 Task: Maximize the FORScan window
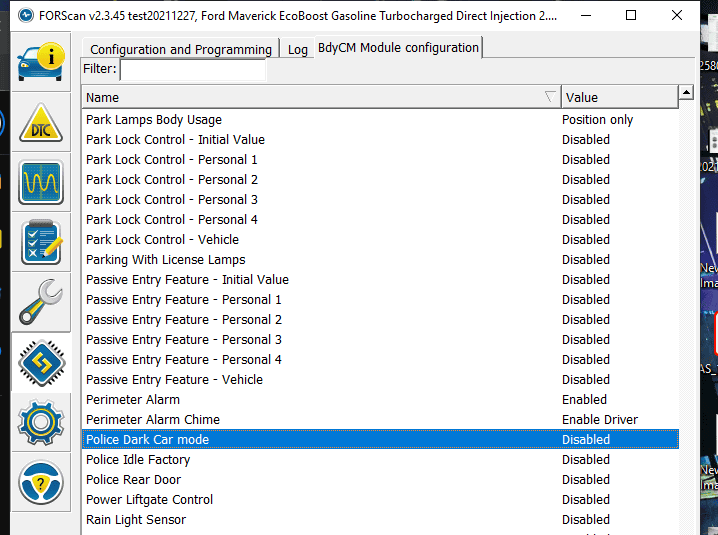tap(631, 15)
